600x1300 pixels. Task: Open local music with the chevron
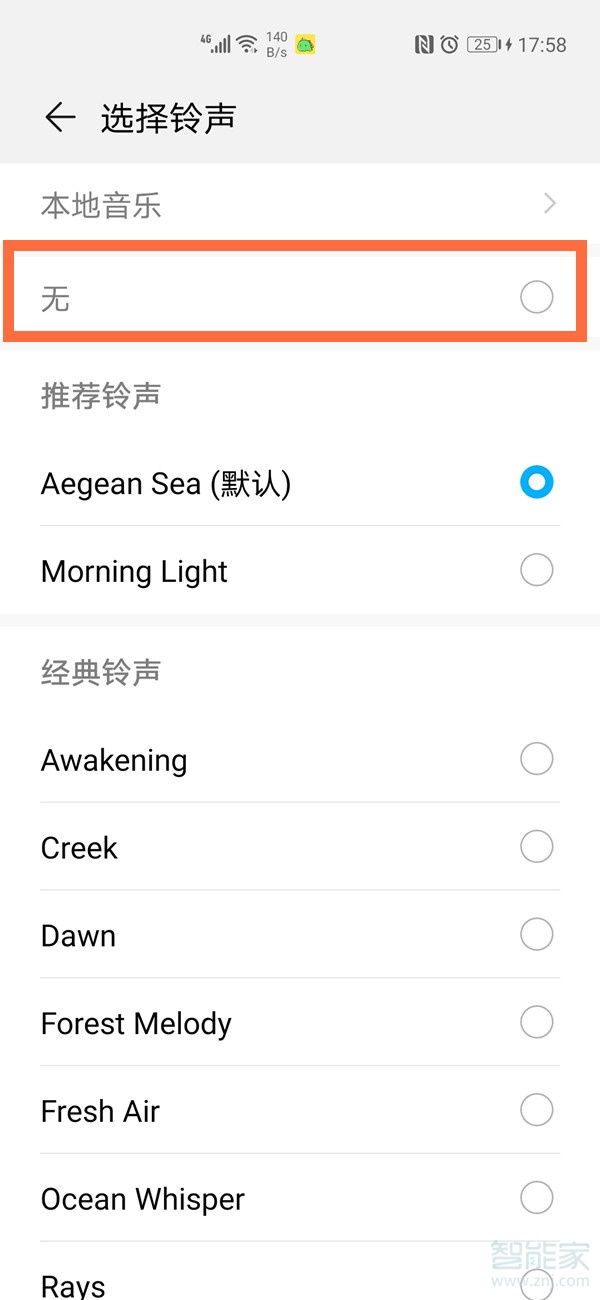pos(549,205)
